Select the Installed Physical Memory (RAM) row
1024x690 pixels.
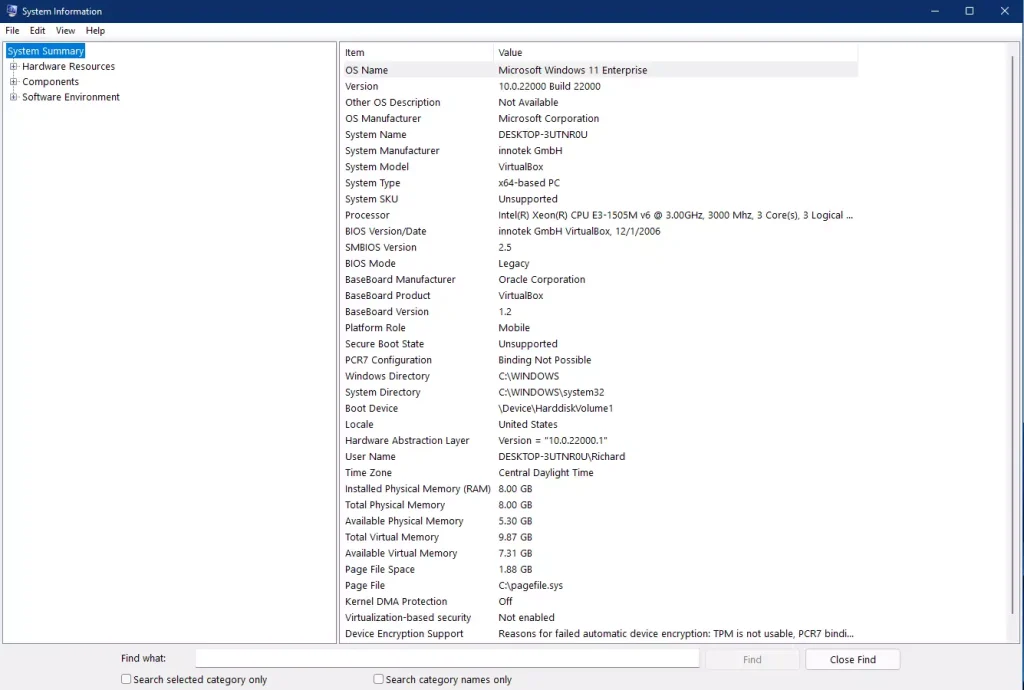click(600, 489)
